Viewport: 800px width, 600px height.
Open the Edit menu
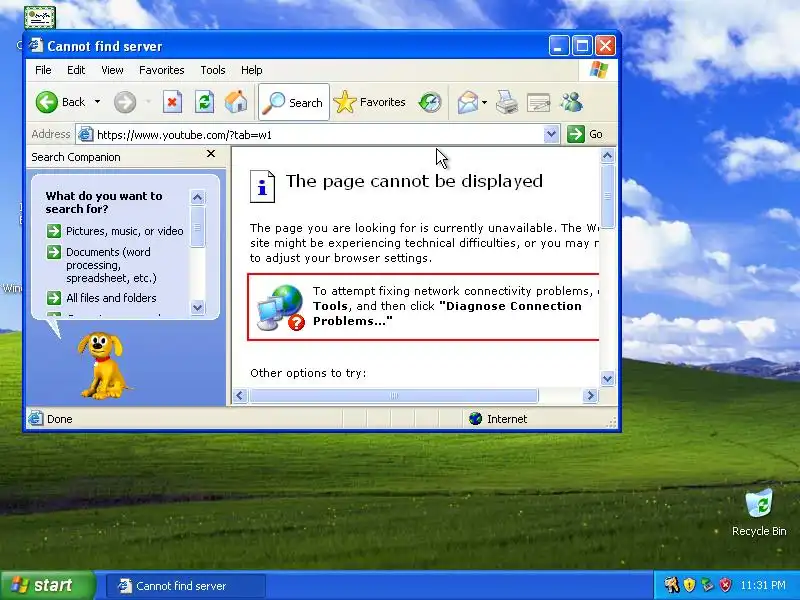(76, 70)
